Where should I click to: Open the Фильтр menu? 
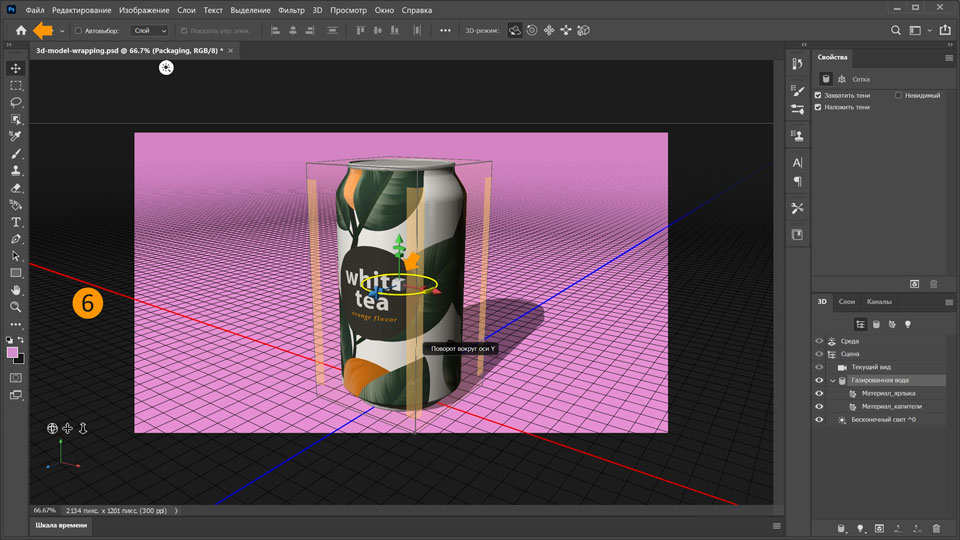pyautogui.click(x=291, y=9)
